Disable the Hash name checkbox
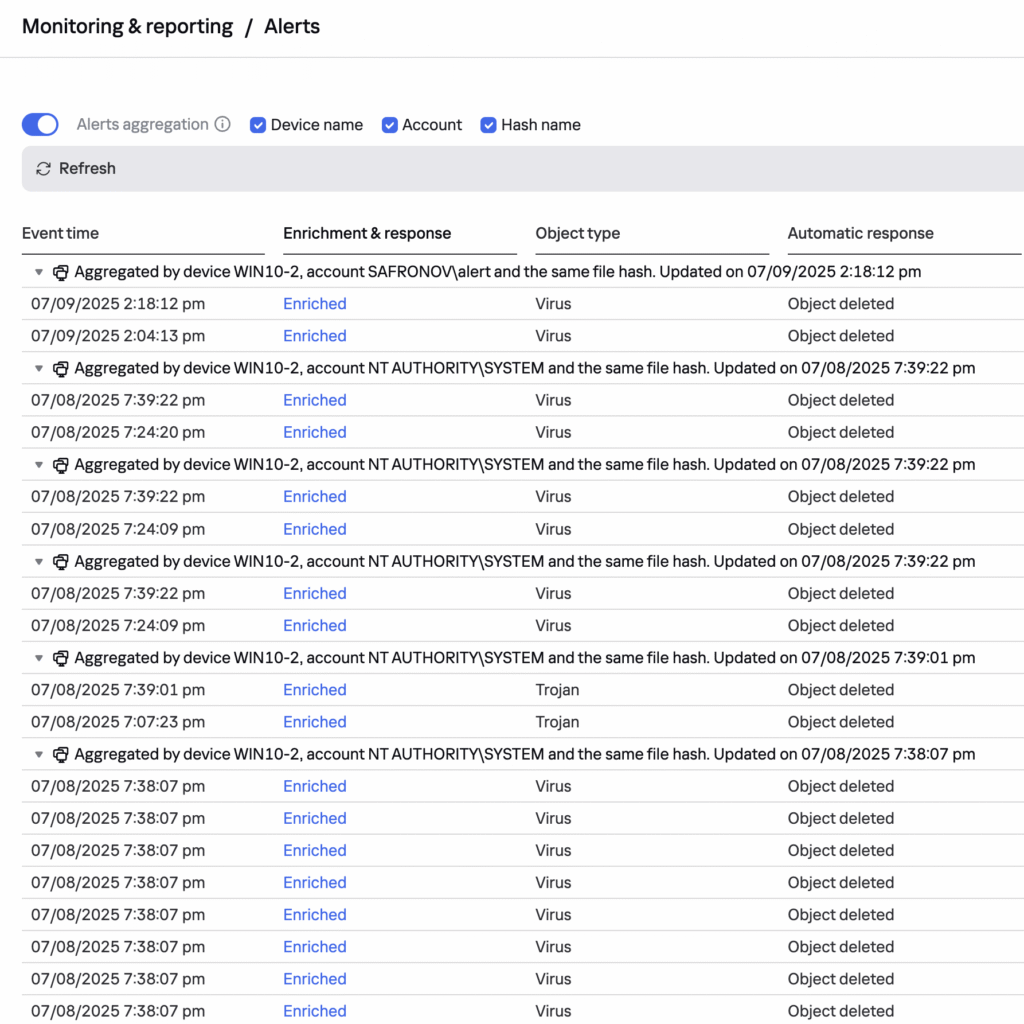Screen dimensions: 1024x1024 click(489, 125)
